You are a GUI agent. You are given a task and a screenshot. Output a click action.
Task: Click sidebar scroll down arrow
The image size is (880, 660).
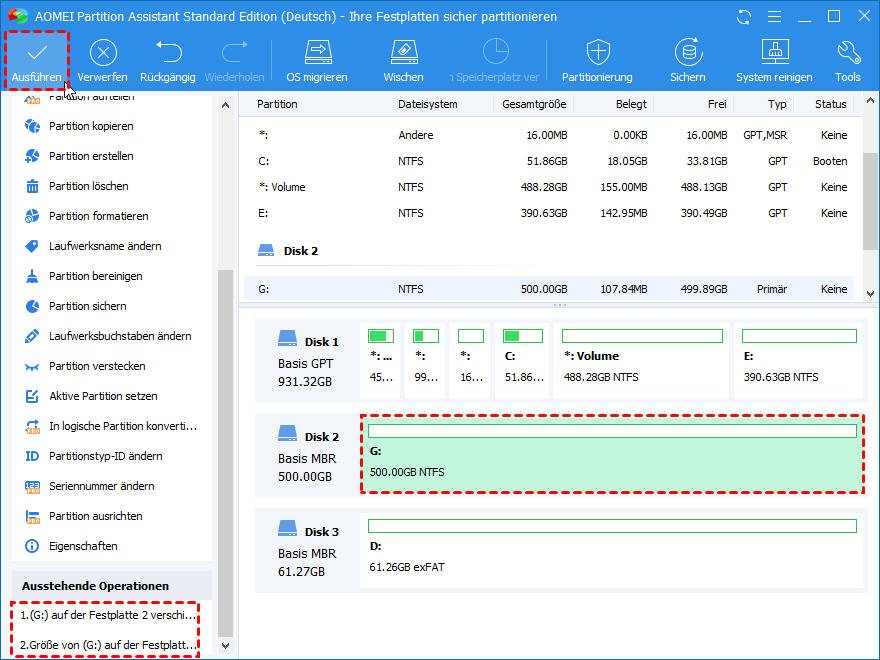tap(225, 646)
